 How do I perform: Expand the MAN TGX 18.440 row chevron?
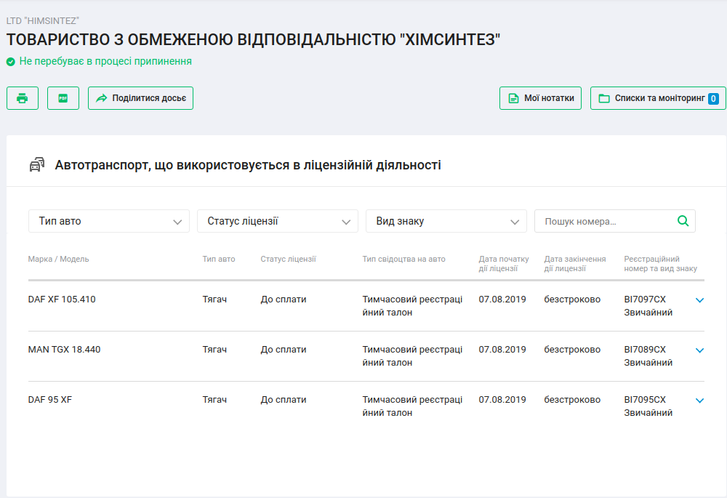click(x=700, y=350)
